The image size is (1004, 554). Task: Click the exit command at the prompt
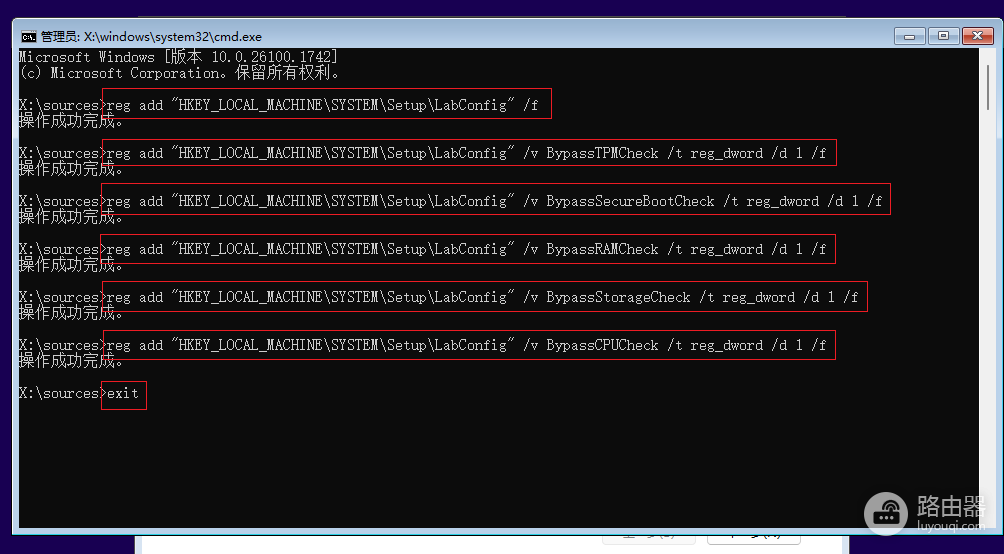point(124,393)
